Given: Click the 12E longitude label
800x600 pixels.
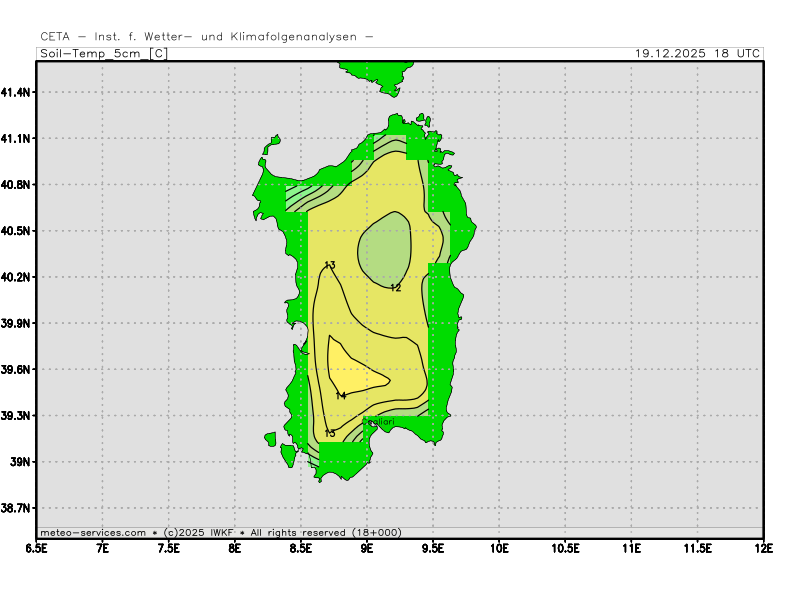Looking at the screenshot, I should click(763, 548).
